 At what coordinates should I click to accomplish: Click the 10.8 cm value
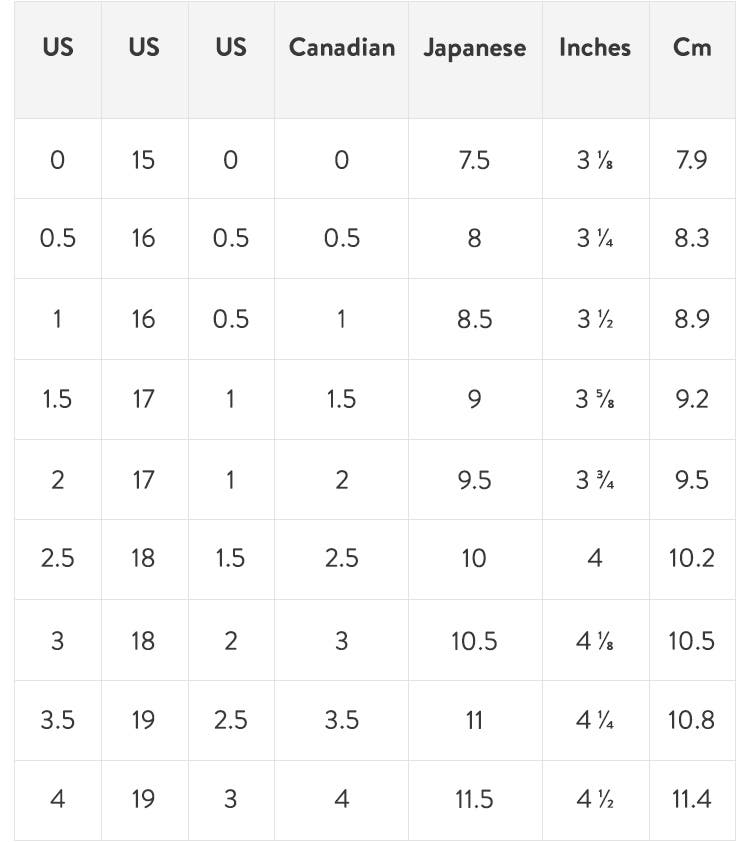692,719
